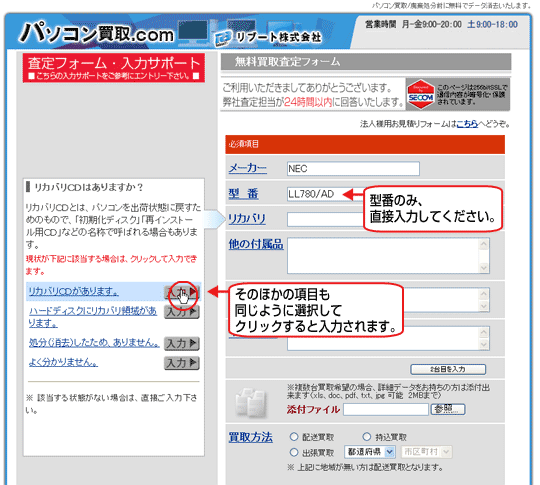Open the 他の付属品 field label link
540x485 pixels.
coord(256,244)
